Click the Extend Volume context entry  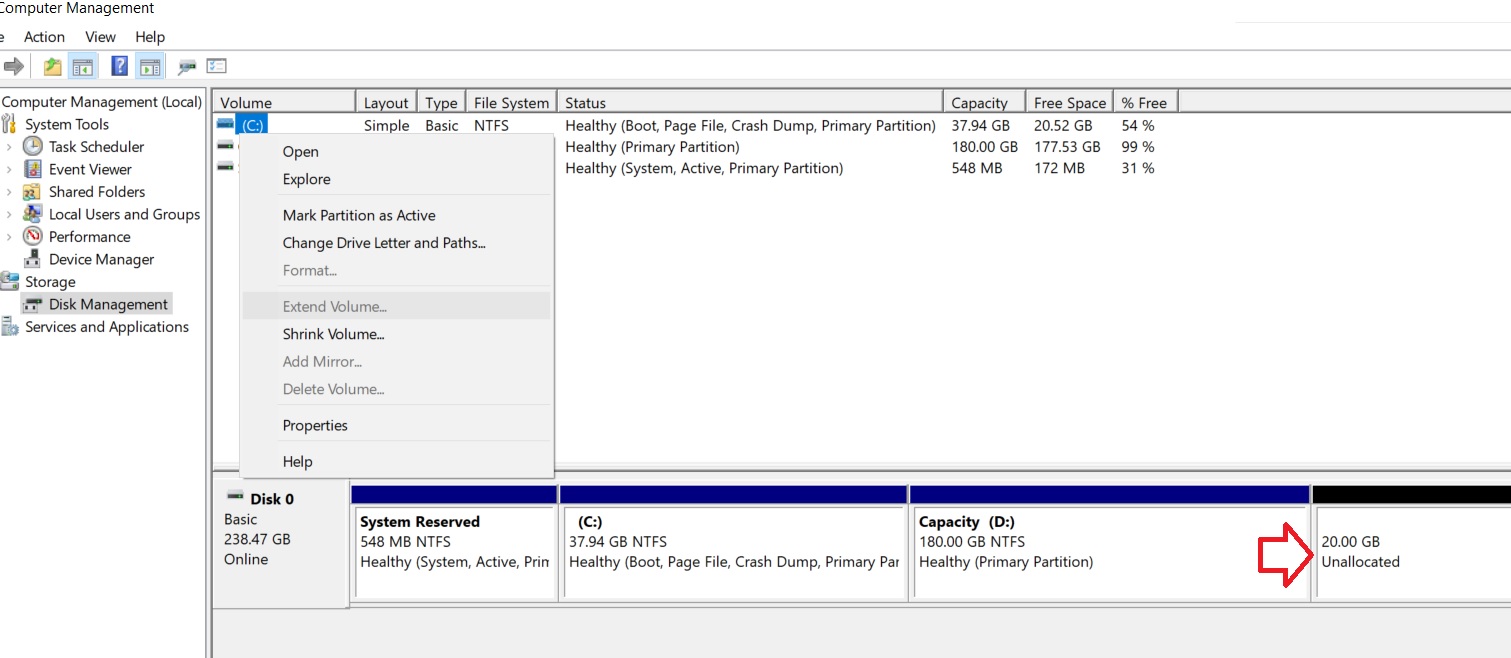(x=396, y=306)
